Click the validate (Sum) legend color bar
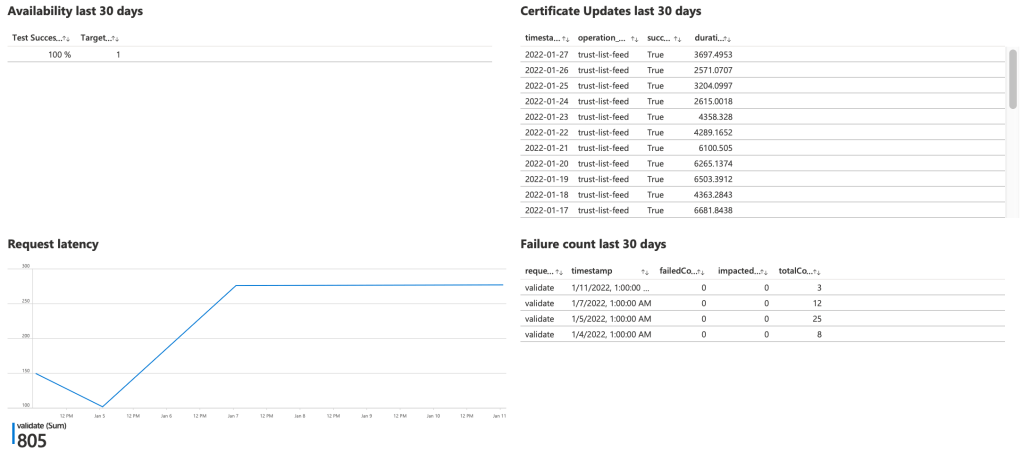 tap(14, 433)
